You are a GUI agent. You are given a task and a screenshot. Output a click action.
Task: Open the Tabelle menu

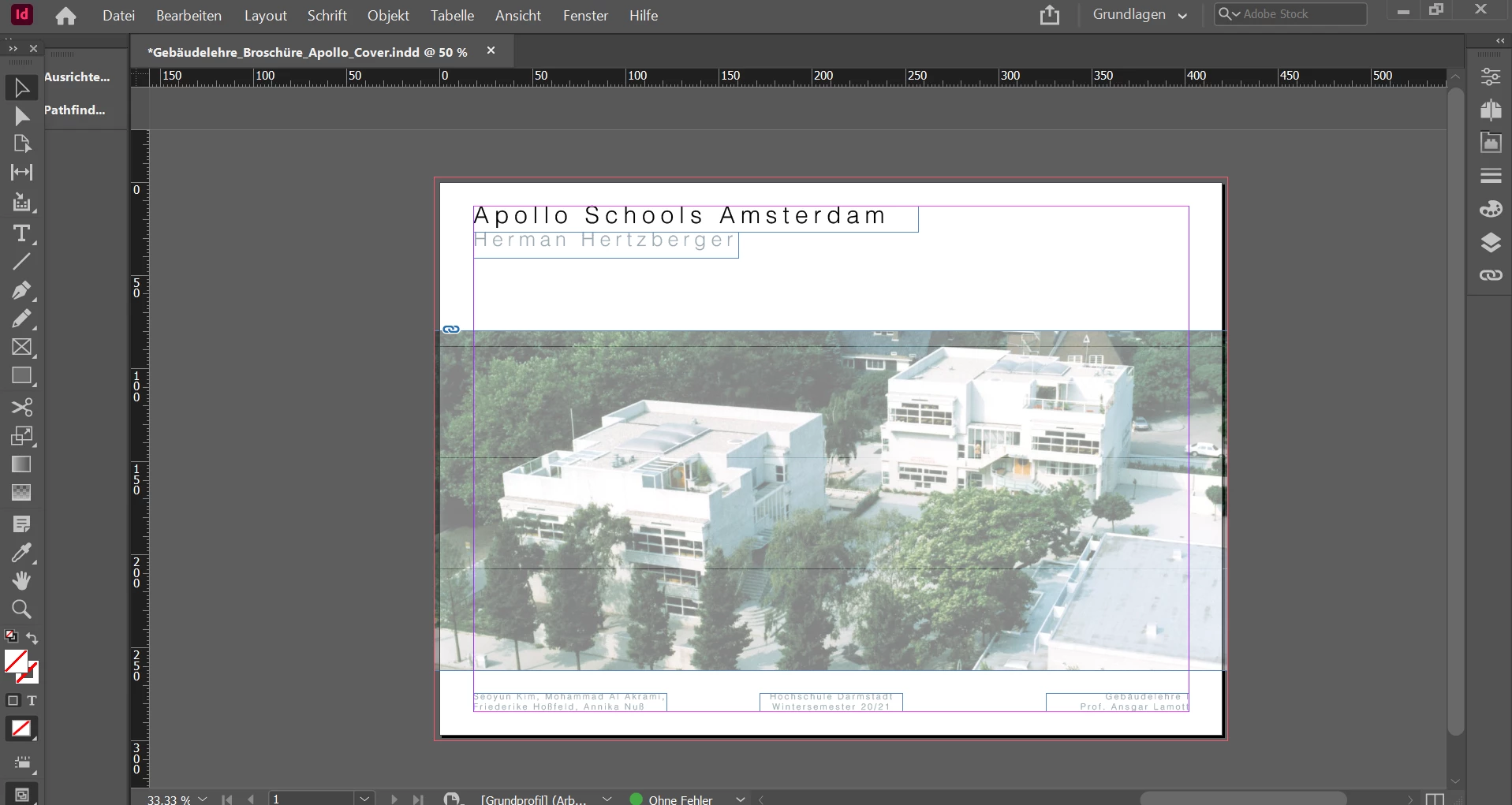(x=453, y=15)
